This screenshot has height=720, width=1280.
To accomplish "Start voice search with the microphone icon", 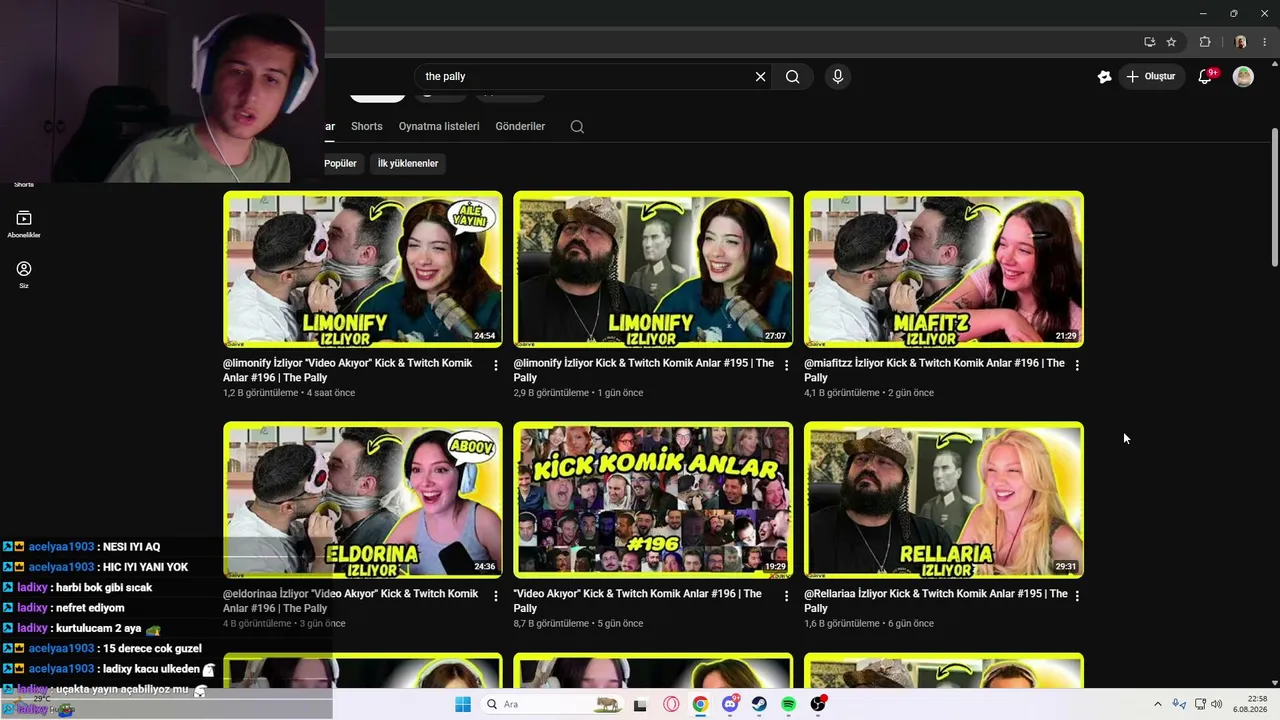I will point(838,77).
